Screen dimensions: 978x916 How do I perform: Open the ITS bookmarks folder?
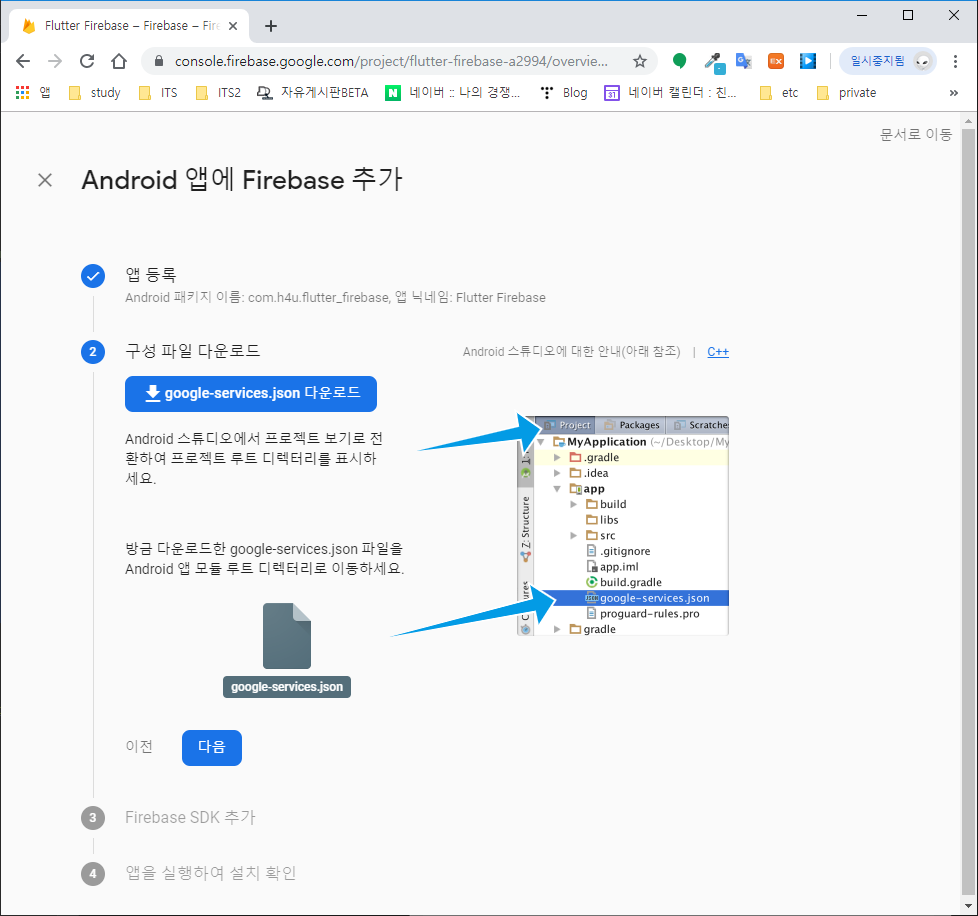click(158, 93)
